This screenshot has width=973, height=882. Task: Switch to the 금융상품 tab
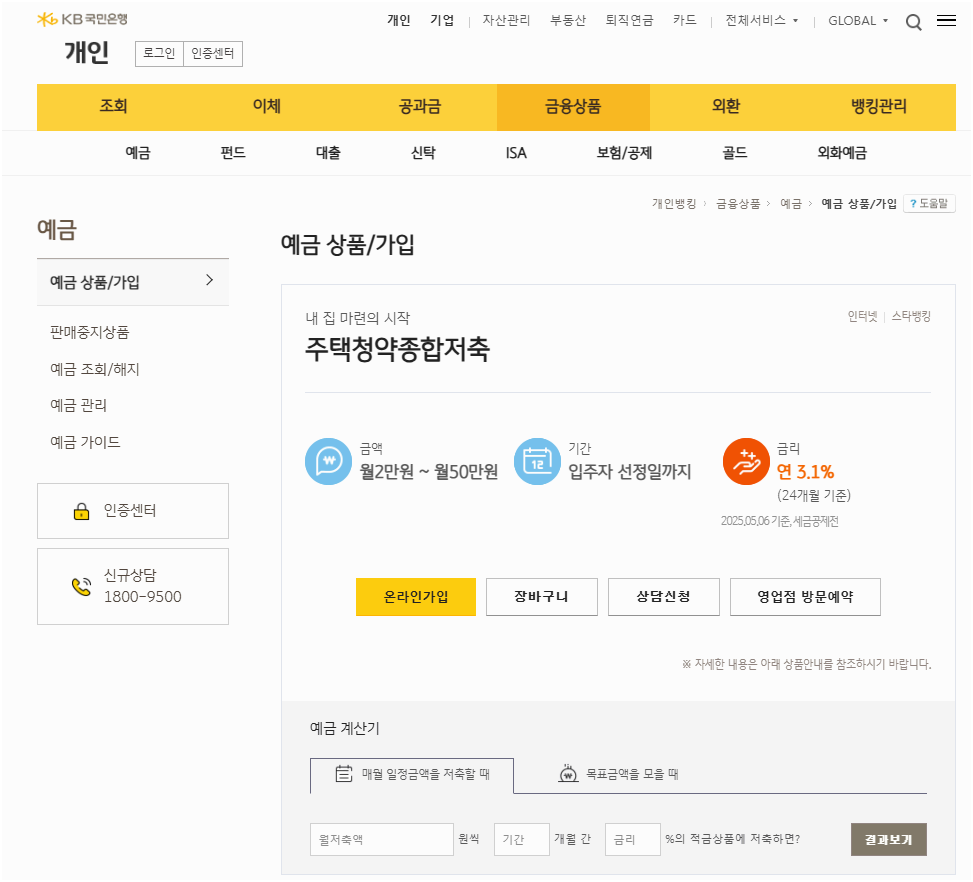[x=573, y=107]
